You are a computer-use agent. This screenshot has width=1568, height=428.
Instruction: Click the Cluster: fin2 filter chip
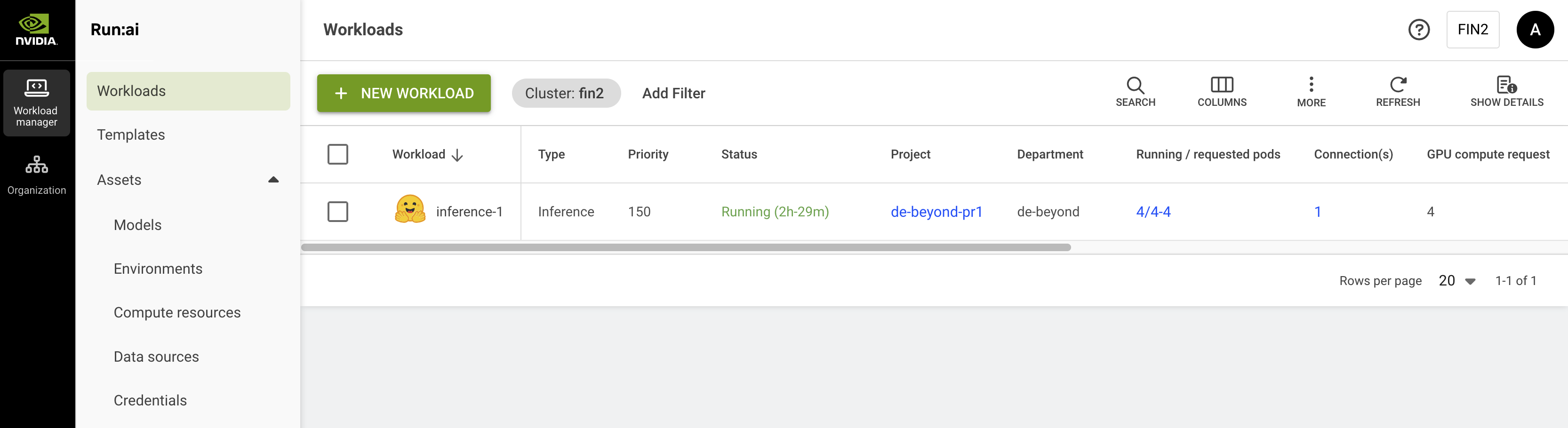pos(566,93)
